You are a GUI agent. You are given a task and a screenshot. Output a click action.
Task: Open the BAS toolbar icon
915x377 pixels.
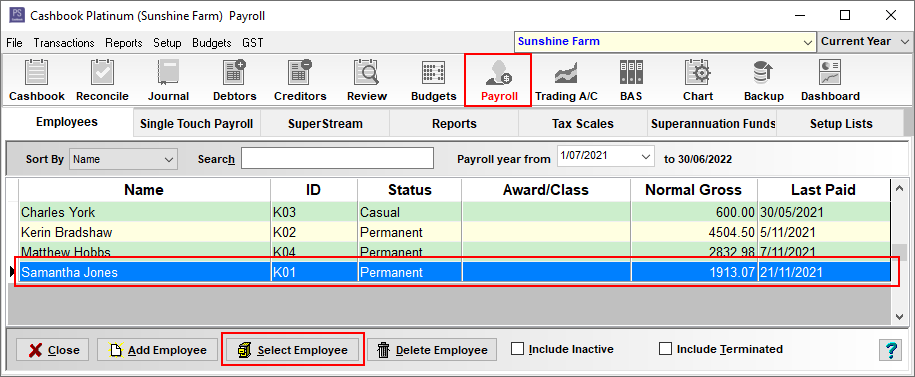(631, 81)
